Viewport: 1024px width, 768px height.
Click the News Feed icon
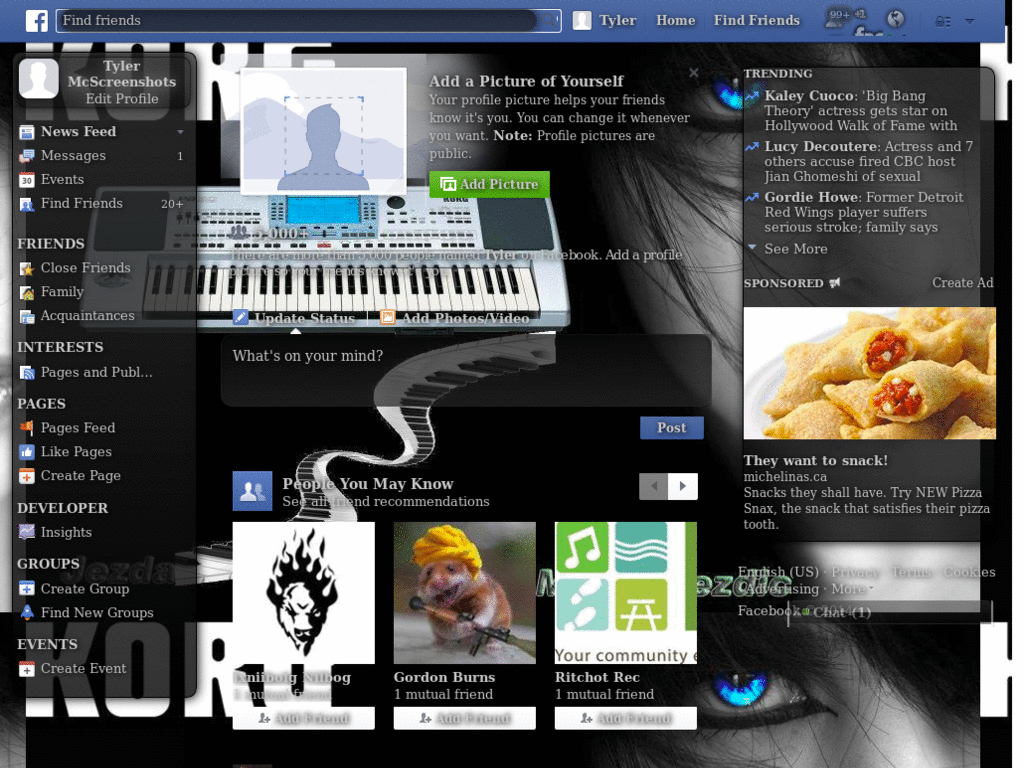[27, 133]
